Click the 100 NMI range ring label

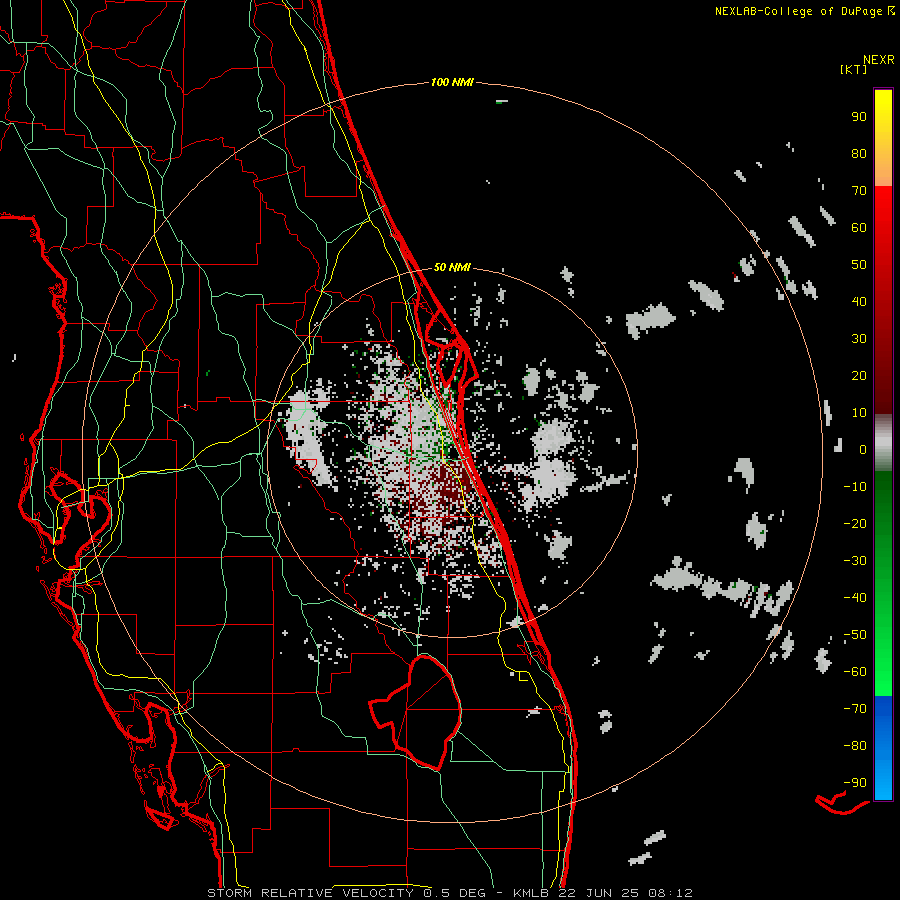452,82
